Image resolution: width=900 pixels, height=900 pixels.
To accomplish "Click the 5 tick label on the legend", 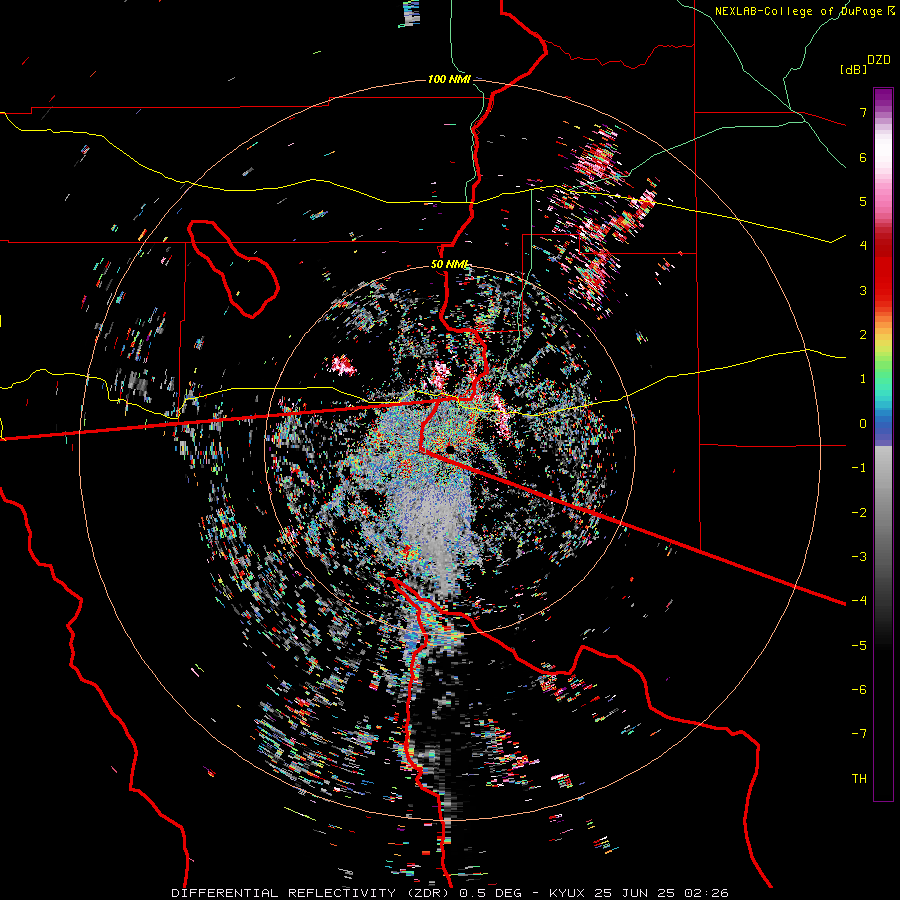I will [x=863, y=201].
